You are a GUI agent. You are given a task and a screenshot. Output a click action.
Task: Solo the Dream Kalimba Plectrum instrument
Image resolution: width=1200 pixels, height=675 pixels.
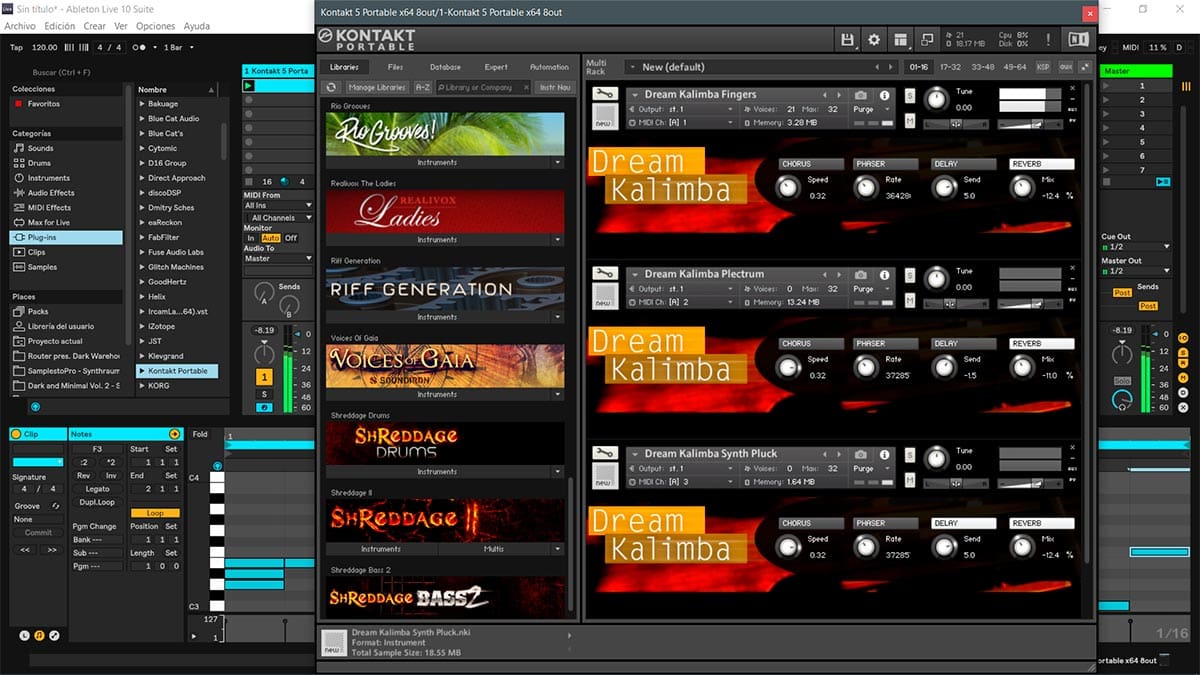tap(910, 276)
